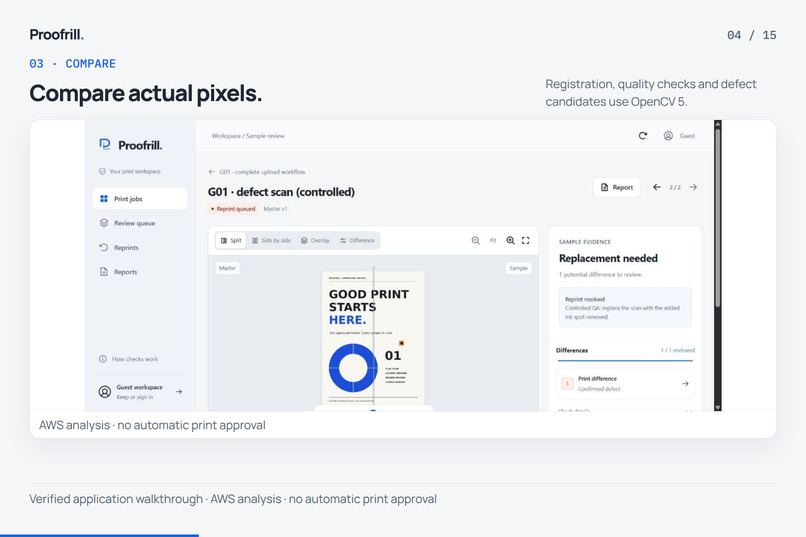Image resolution: width=806 pixels, height=537 pixels.
Task: Click the Reprint resolved note
Action: coord(625,308)
